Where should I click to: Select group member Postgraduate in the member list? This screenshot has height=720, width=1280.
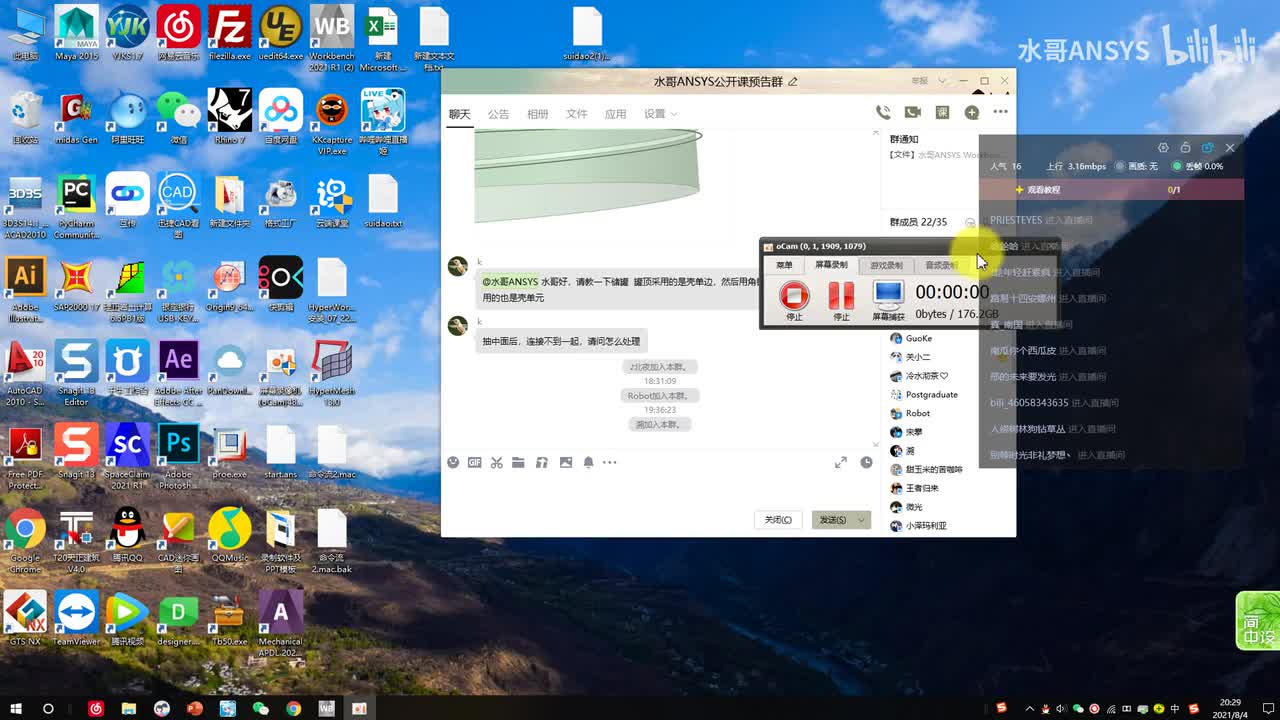924,395
